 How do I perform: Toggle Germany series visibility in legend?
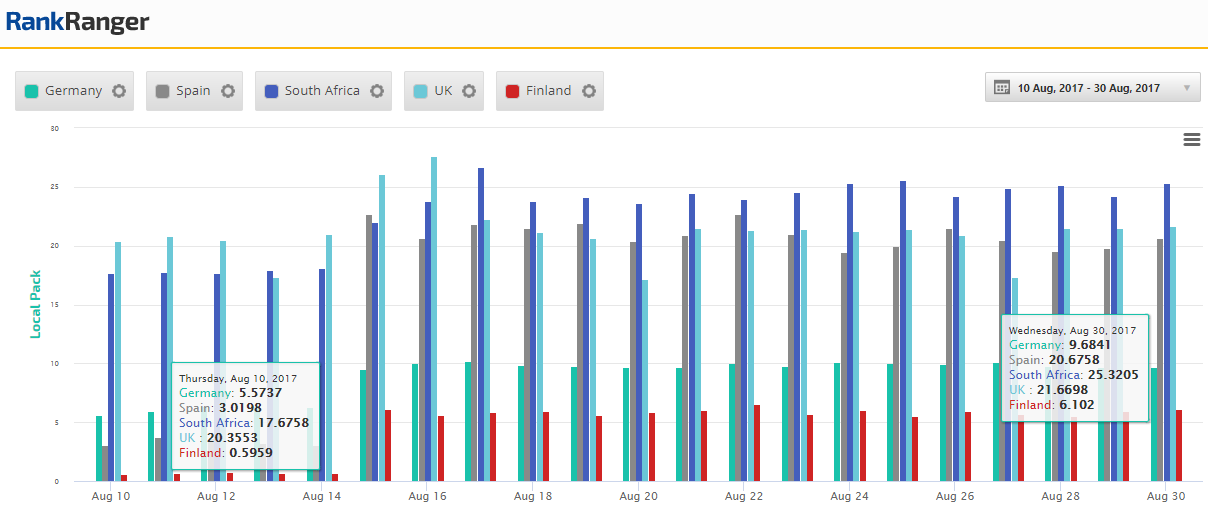(73, 91)
